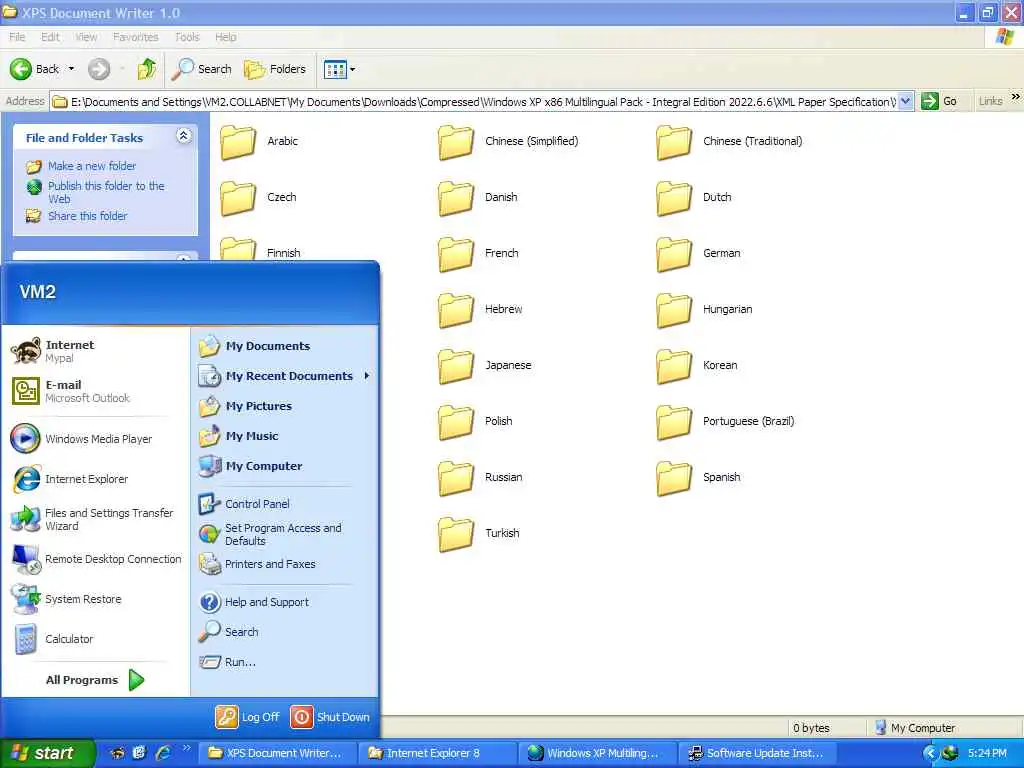Launch Windows Media Player
Screen dimensions: 1024x768
[x=96, y=439]
